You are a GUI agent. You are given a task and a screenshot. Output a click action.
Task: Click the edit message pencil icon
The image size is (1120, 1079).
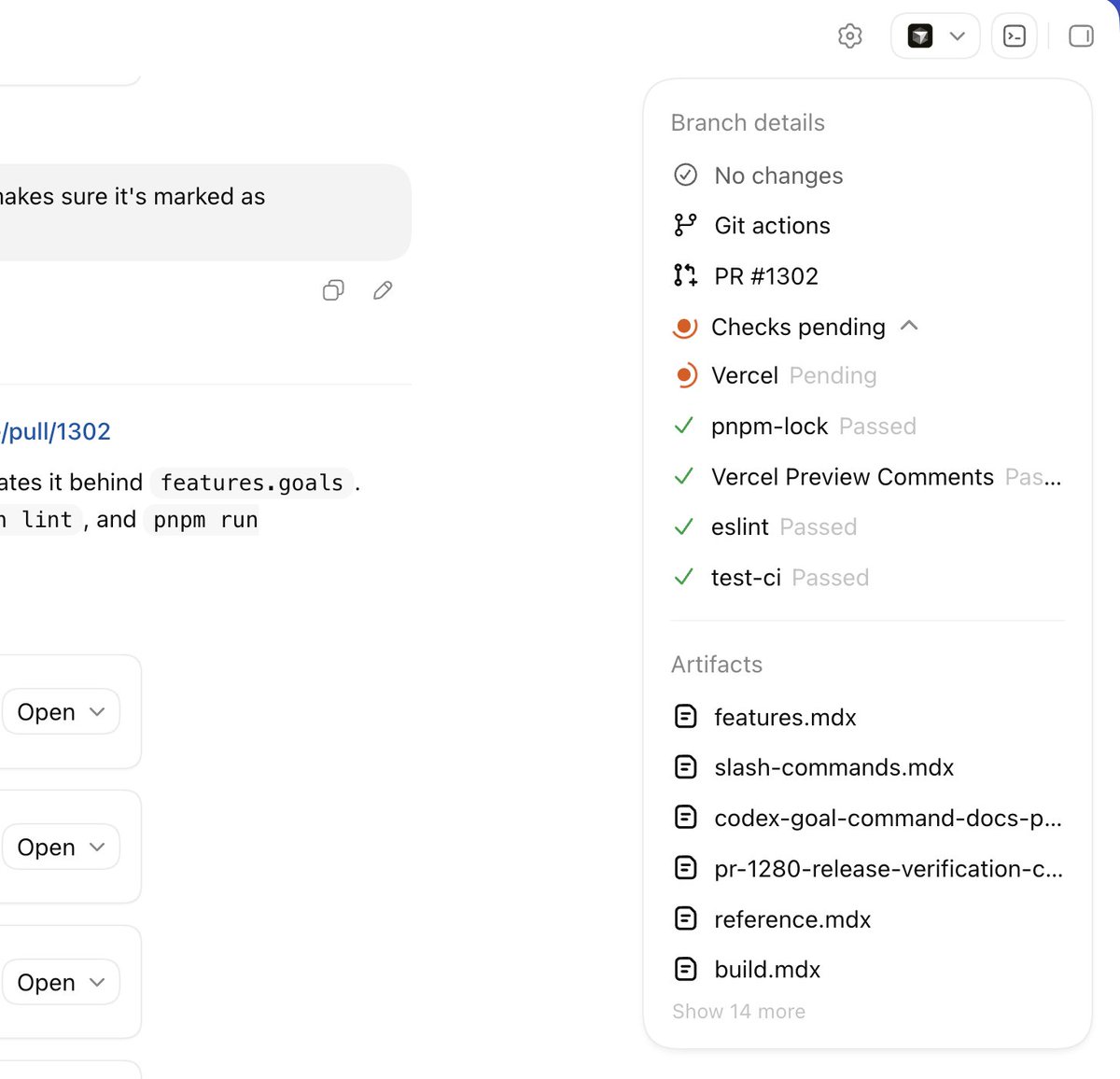tap(383, 290)
